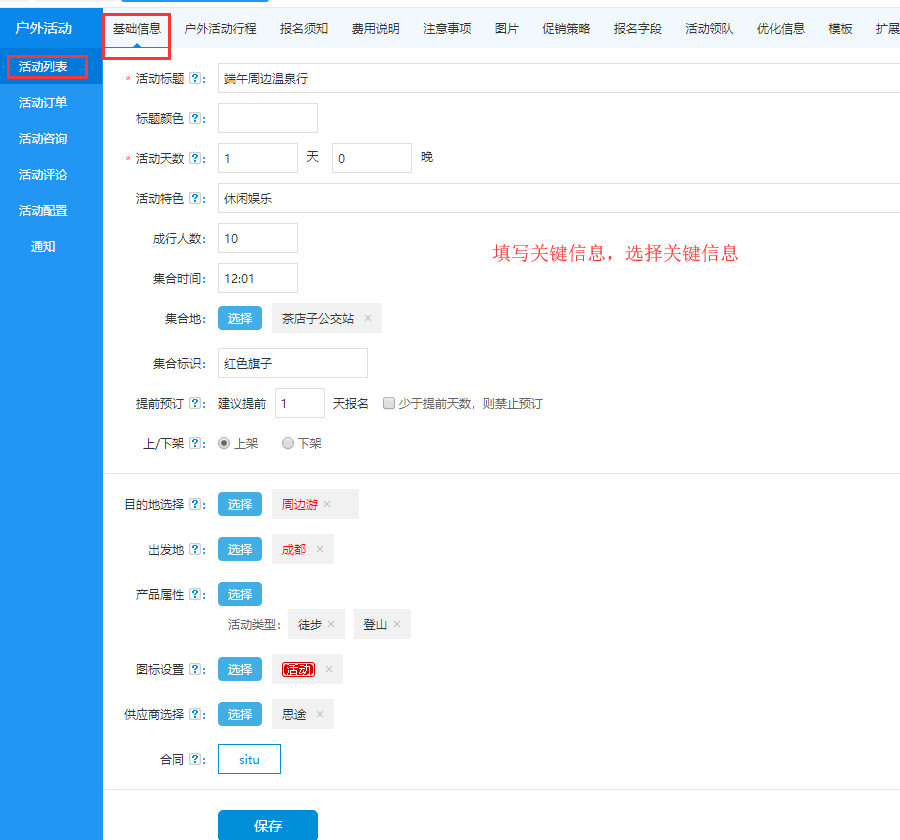Click the situ contract button
The image size is (900, 840).
point(249,759)
